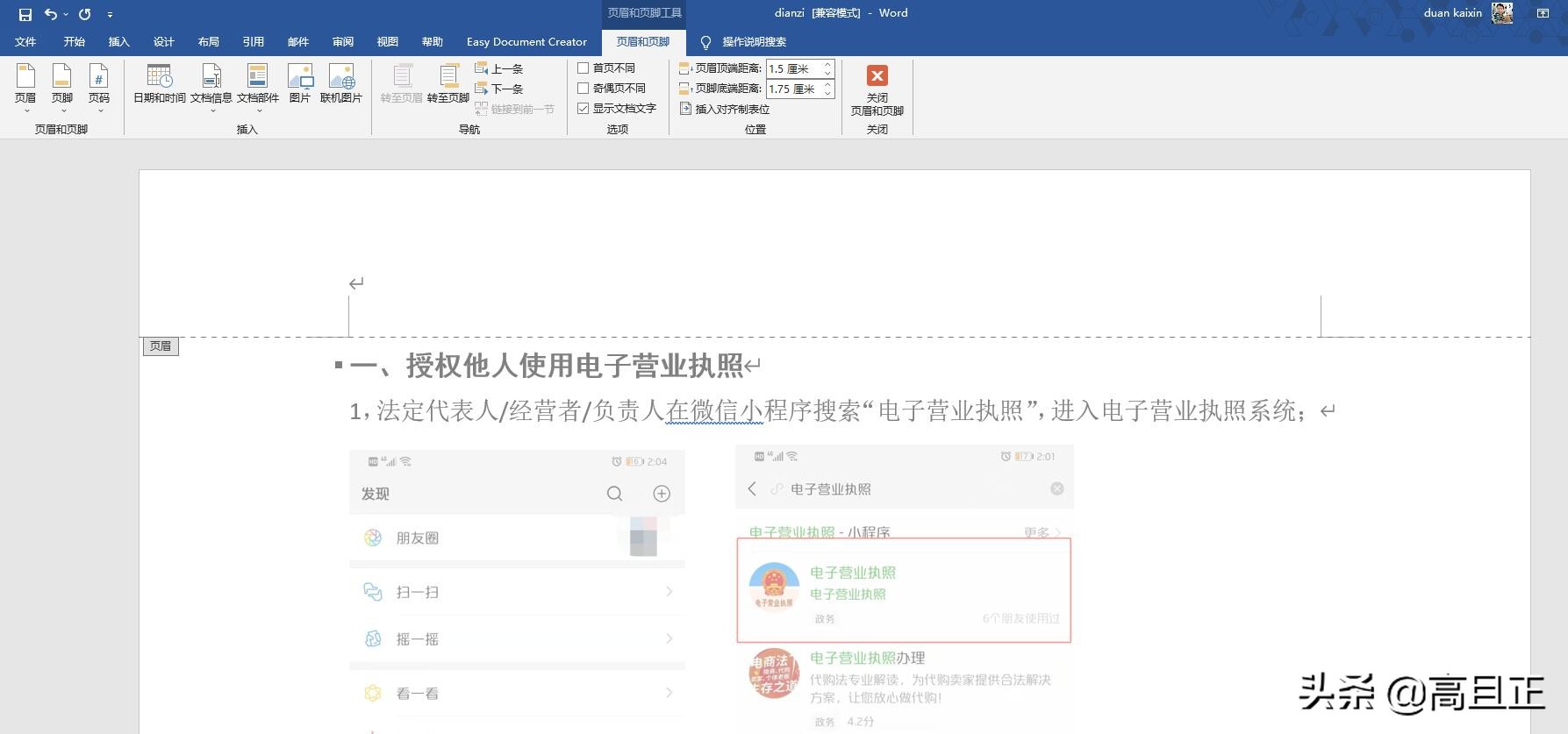Open the 视图 tab
This screenshot has width=1568, height=734.
[x=388, y=41]
